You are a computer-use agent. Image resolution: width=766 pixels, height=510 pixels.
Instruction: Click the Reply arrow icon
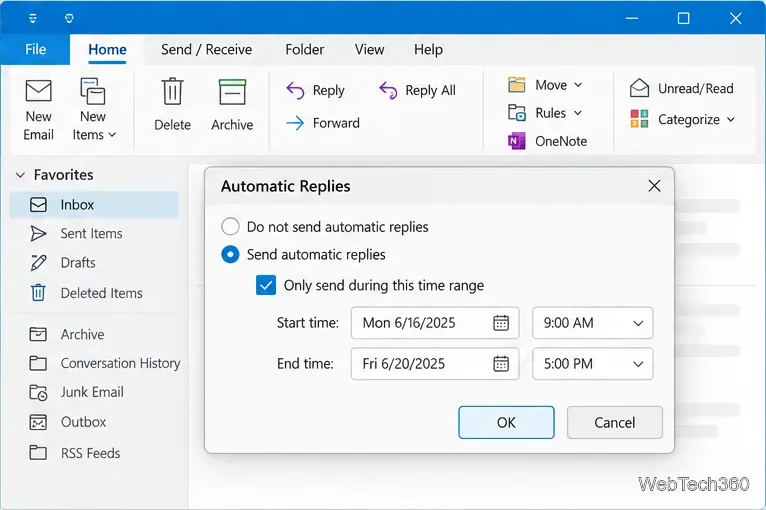click(x=295, y=90)
